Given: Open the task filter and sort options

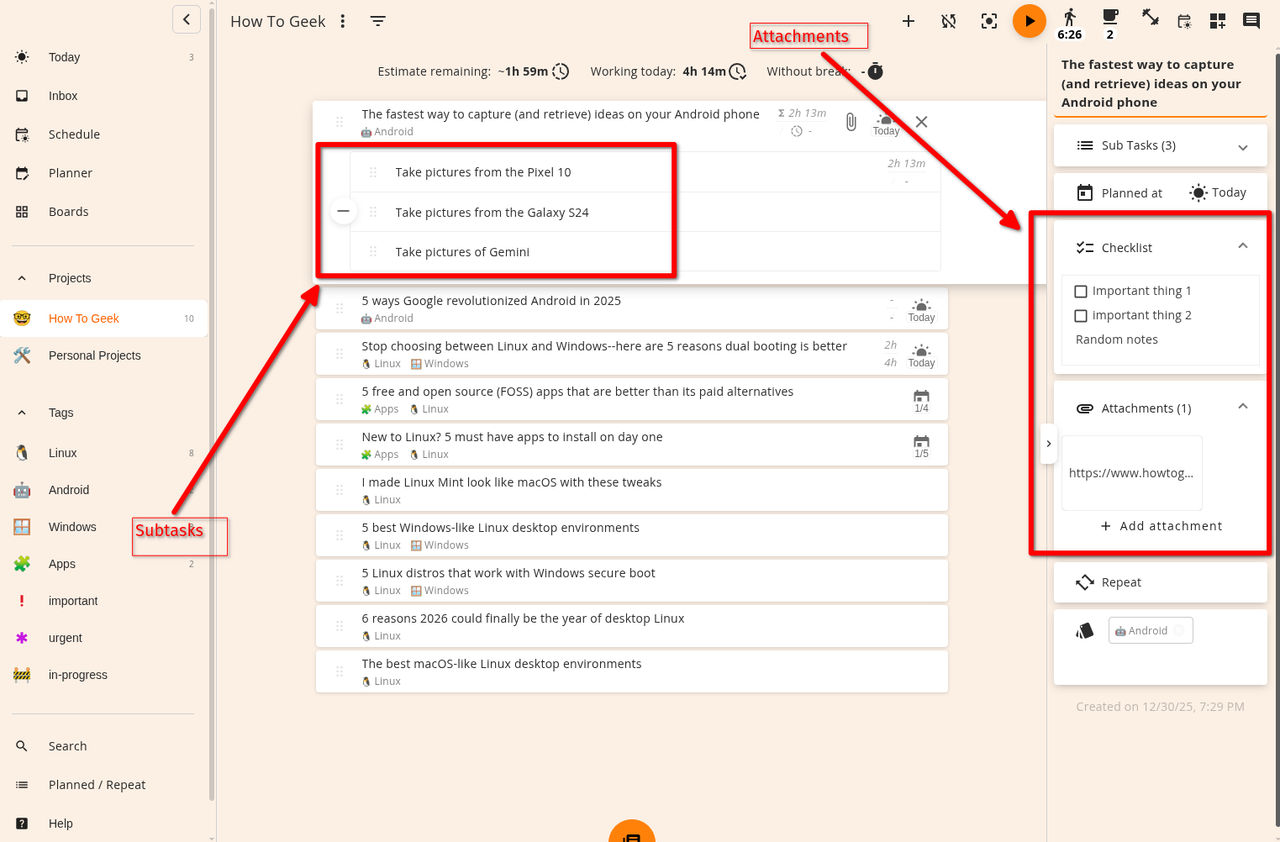Looking at the screenshot, I should [378, 21].
